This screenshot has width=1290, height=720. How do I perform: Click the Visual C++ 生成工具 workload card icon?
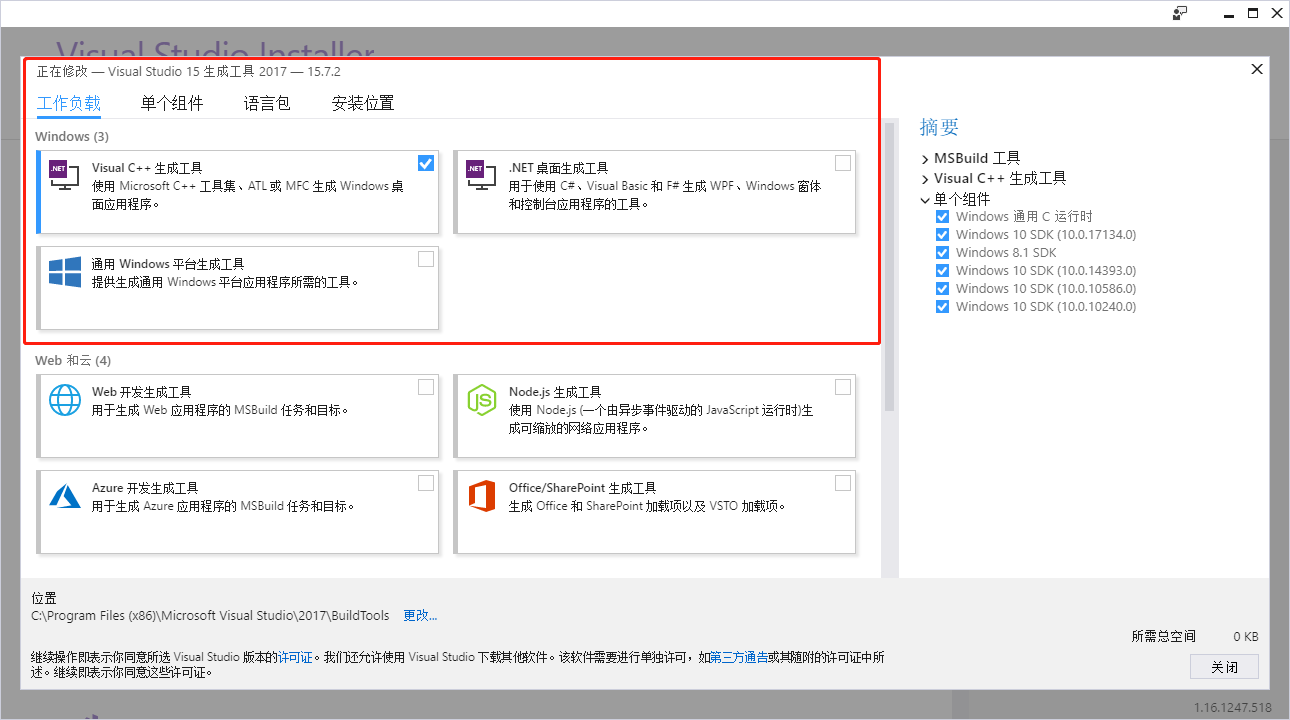click(64, 177)
